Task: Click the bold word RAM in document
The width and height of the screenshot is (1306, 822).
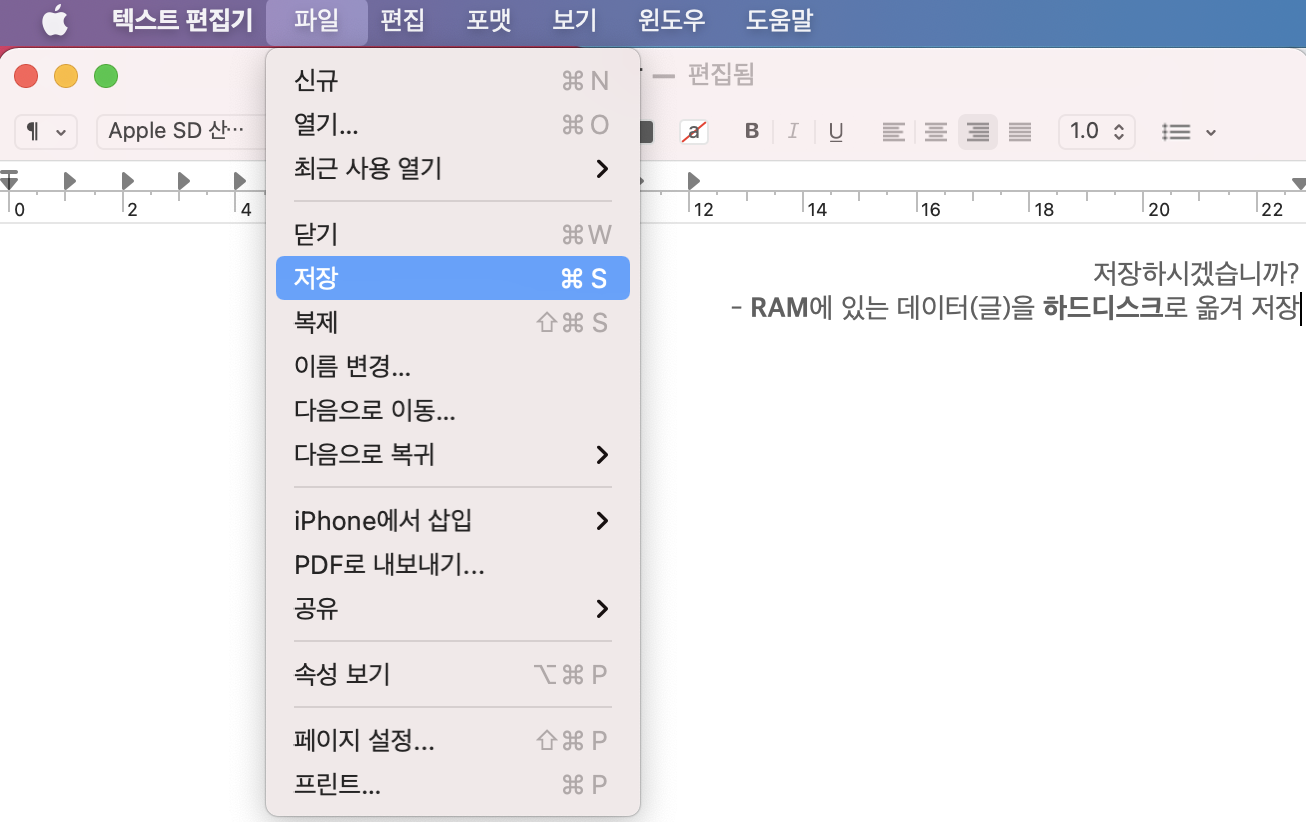Action: 779,307
